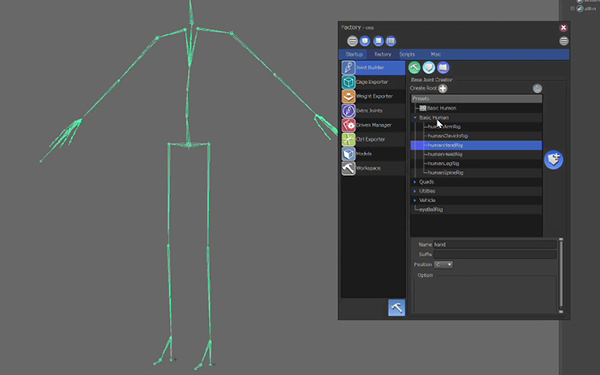
Task: Click the blue grid-panel icon in top toolbar
Action: 391,41
